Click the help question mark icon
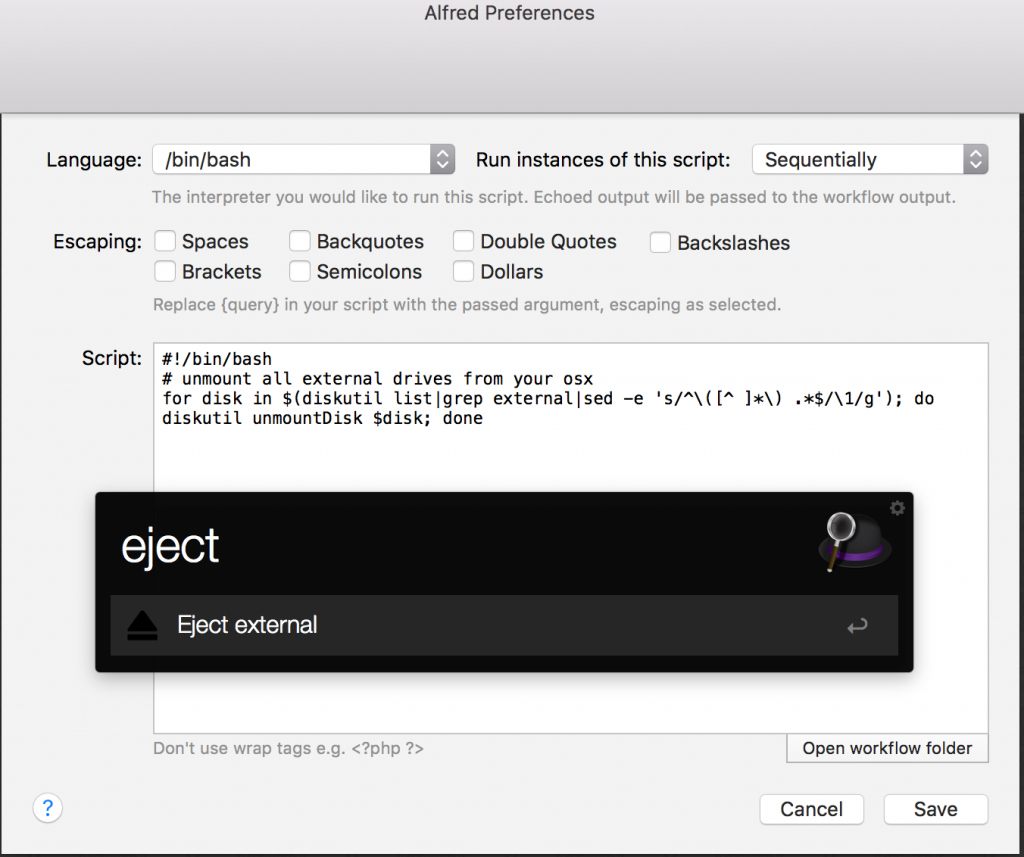Image resolution: width=1024 pixels, height=857 pixels. [48, 808]
